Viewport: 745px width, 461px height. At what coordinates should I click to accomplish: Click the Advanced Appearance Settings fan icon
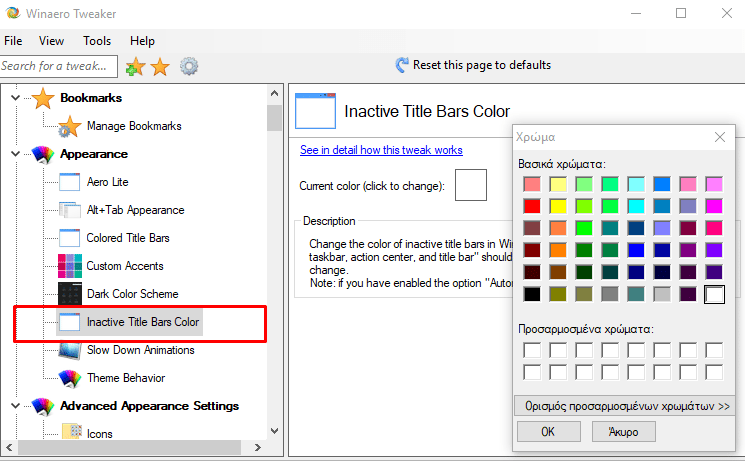[x=43, y=406]
